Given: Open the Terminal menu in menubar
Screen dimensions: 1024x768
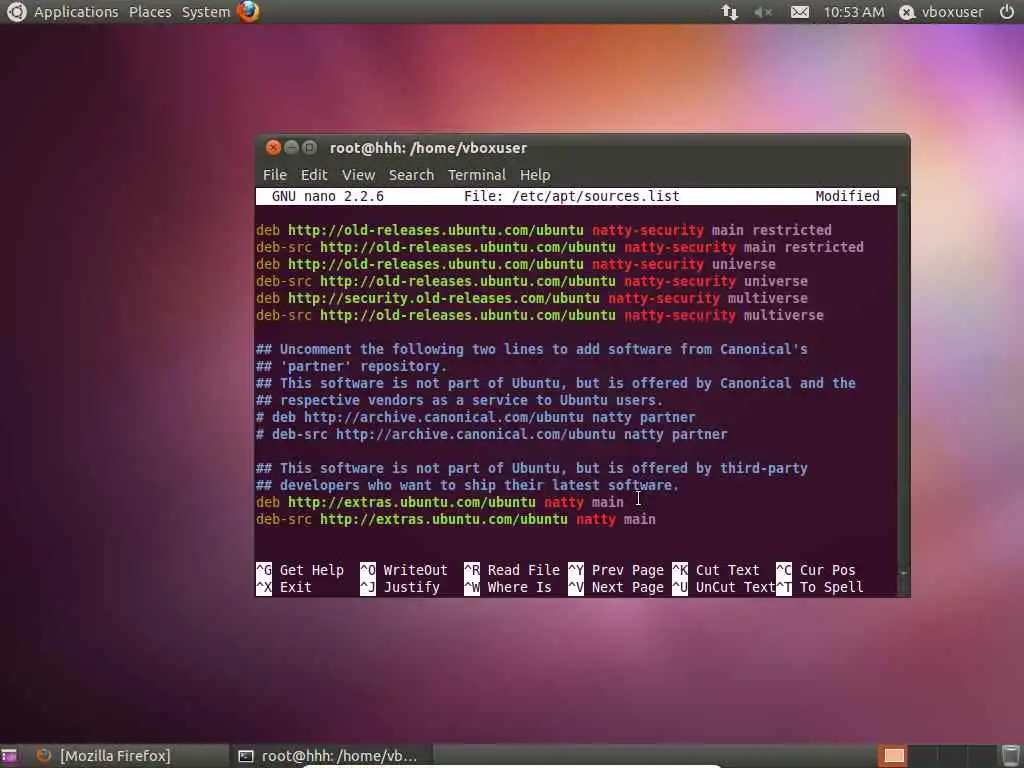Looking at the screenshot, I should point(477,175).
